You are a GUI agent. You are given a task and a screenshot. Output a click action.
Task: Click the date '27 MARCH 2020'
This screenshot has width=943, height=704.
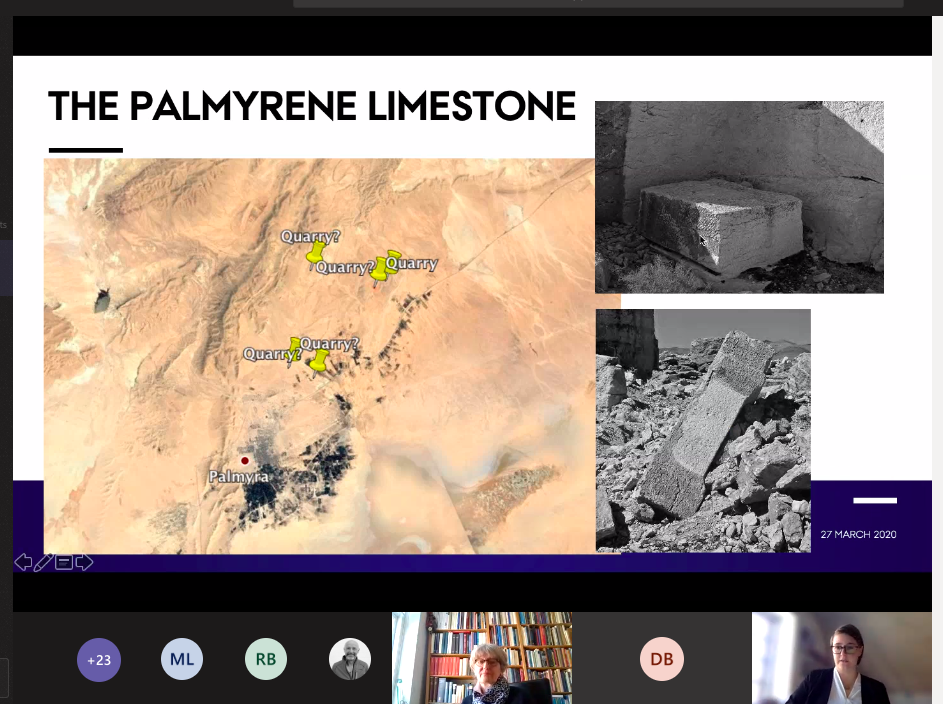tap(858, 534)
